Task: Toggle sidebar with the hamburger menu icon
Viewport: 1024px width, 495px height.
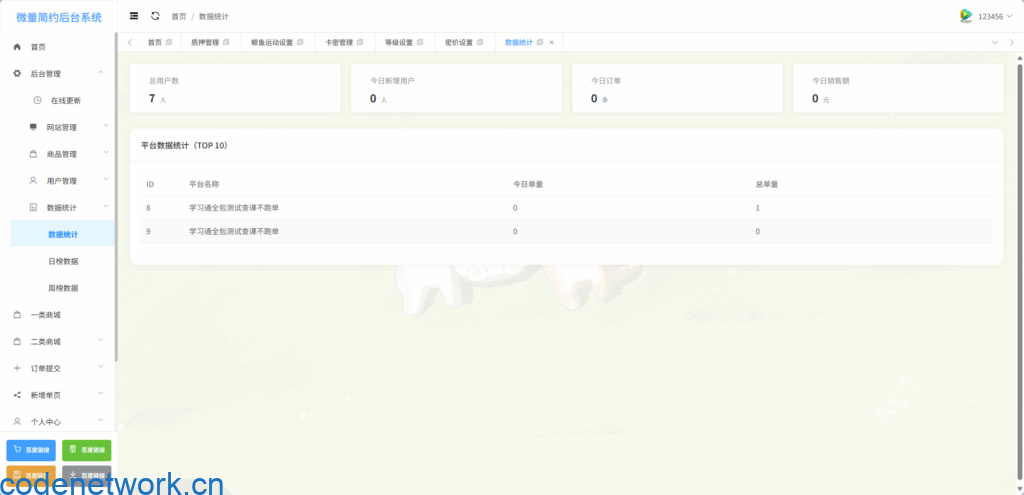Action: [x=134, y=16]
